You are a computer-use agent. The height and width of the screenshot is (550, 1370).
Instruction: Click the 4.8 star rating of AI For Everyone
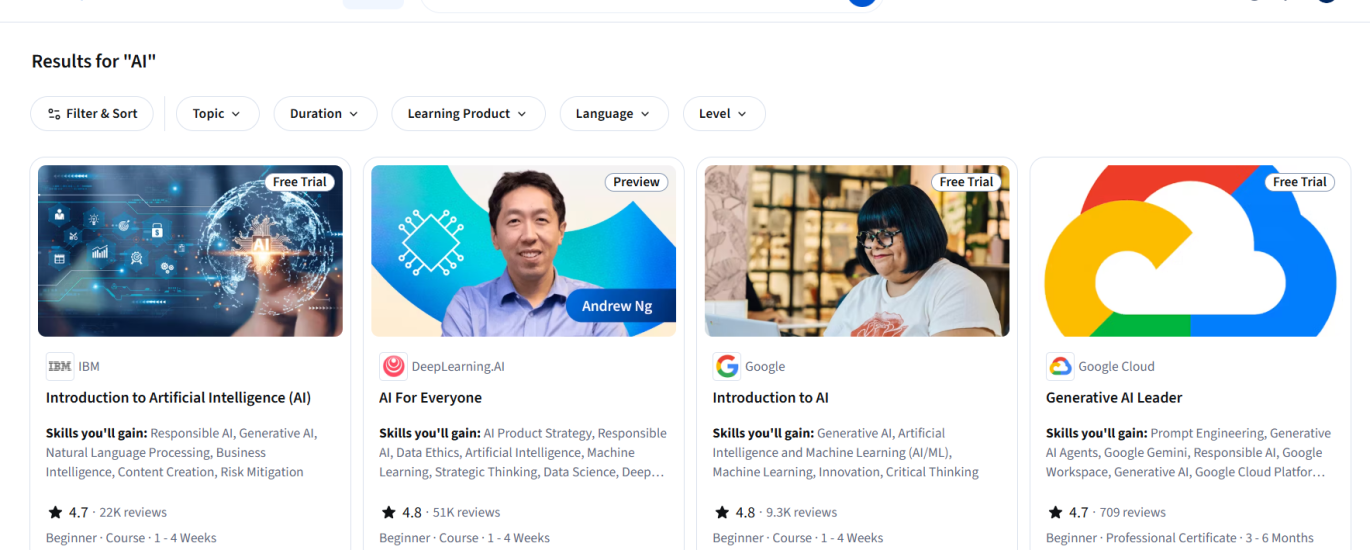(401, 513)
